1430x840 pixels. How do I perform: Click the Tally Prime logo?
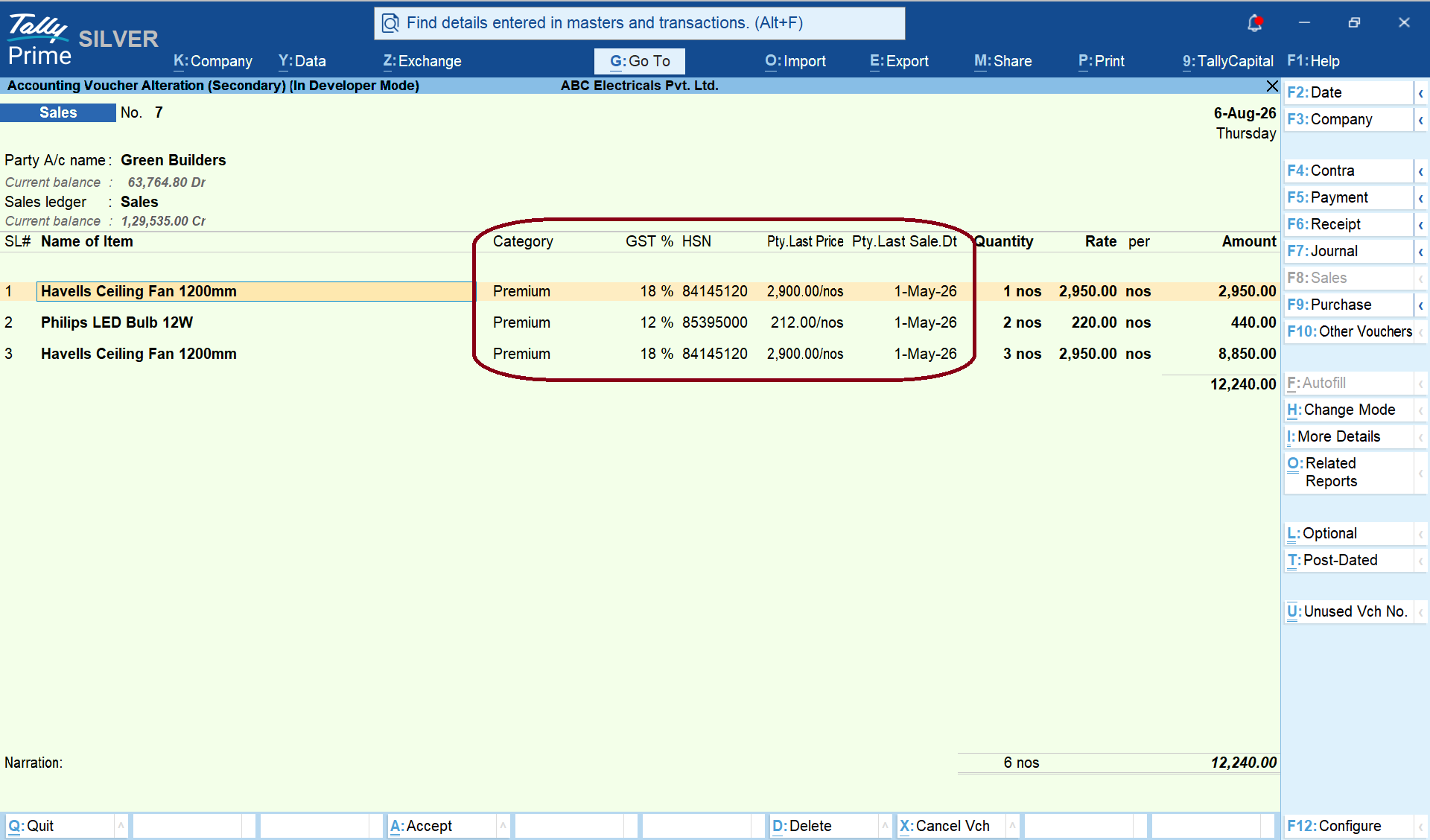[x=39, y=39]
